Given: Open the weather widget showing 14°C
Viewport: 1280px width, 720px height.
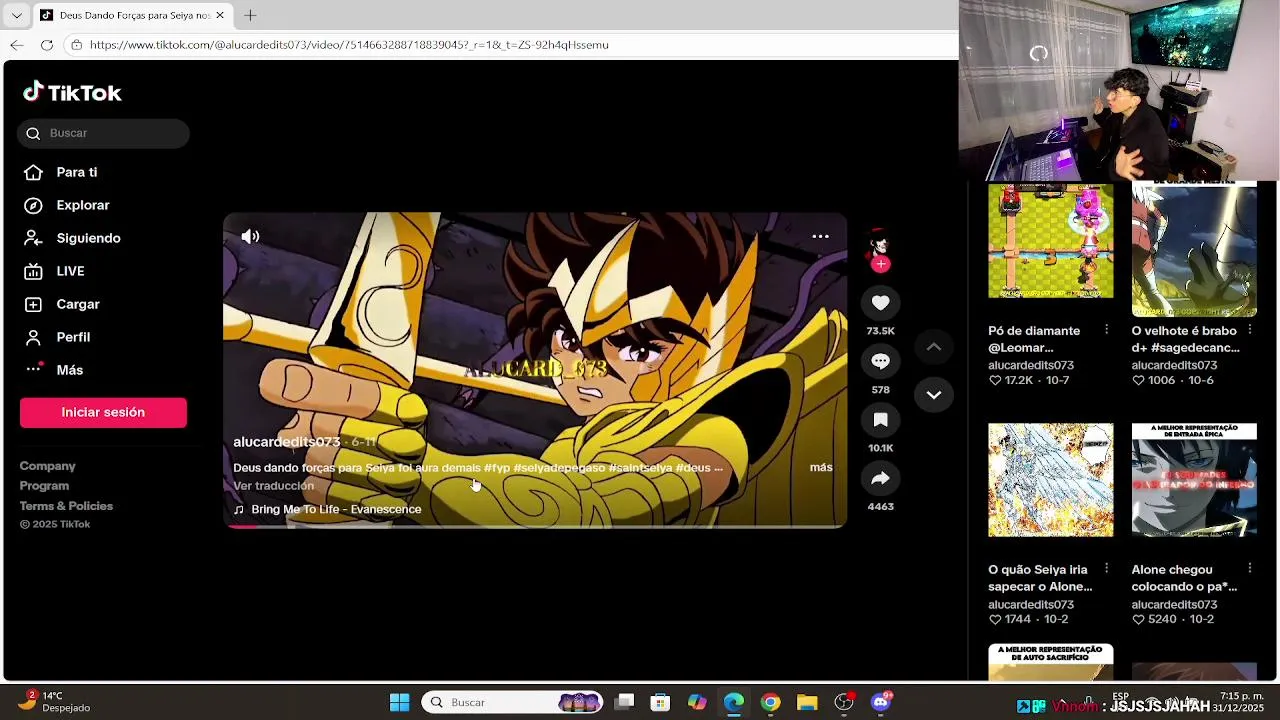Looking at the screenshot, I should pyautogui.click(x=55, y=701).
